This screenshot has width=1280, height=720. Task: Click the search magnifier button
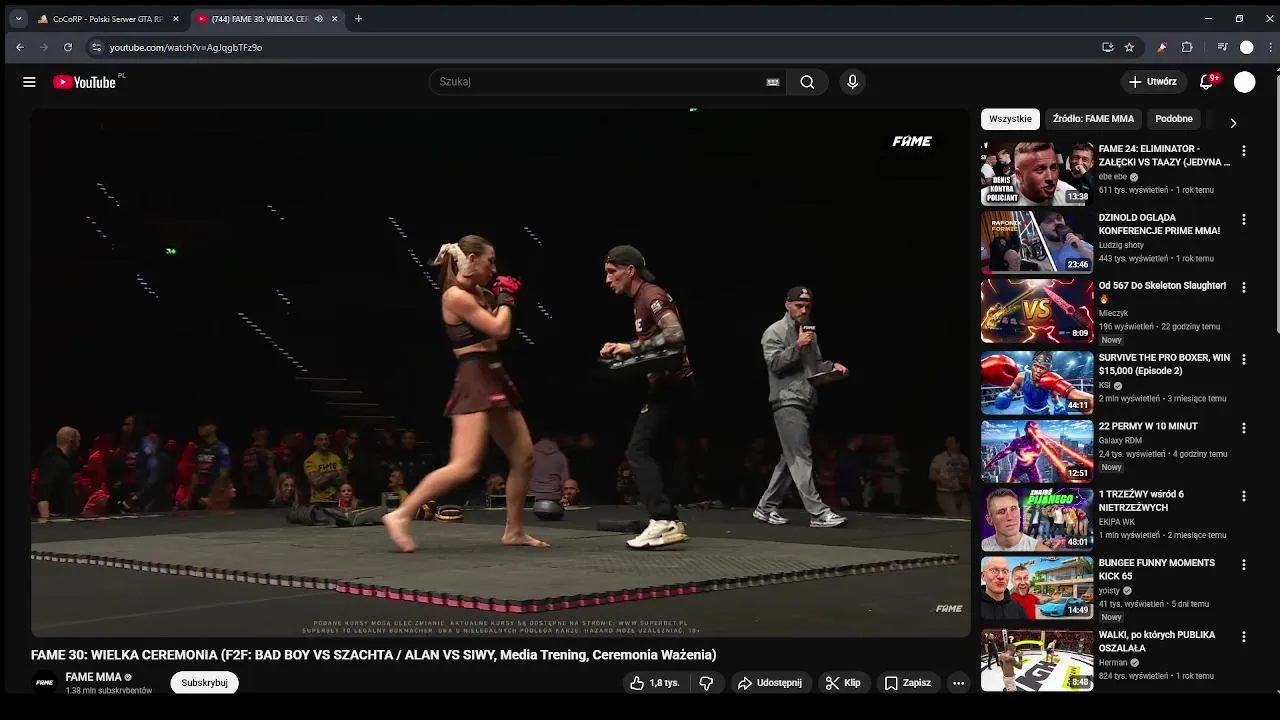pyautogui.click(x=807, y=82)
